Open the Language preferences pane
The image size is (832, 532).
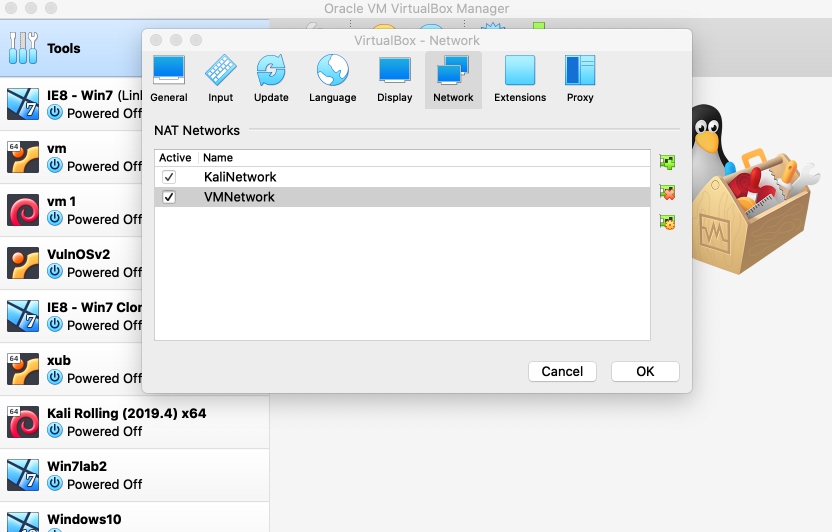pyautogui.click(x=333, y=80)
